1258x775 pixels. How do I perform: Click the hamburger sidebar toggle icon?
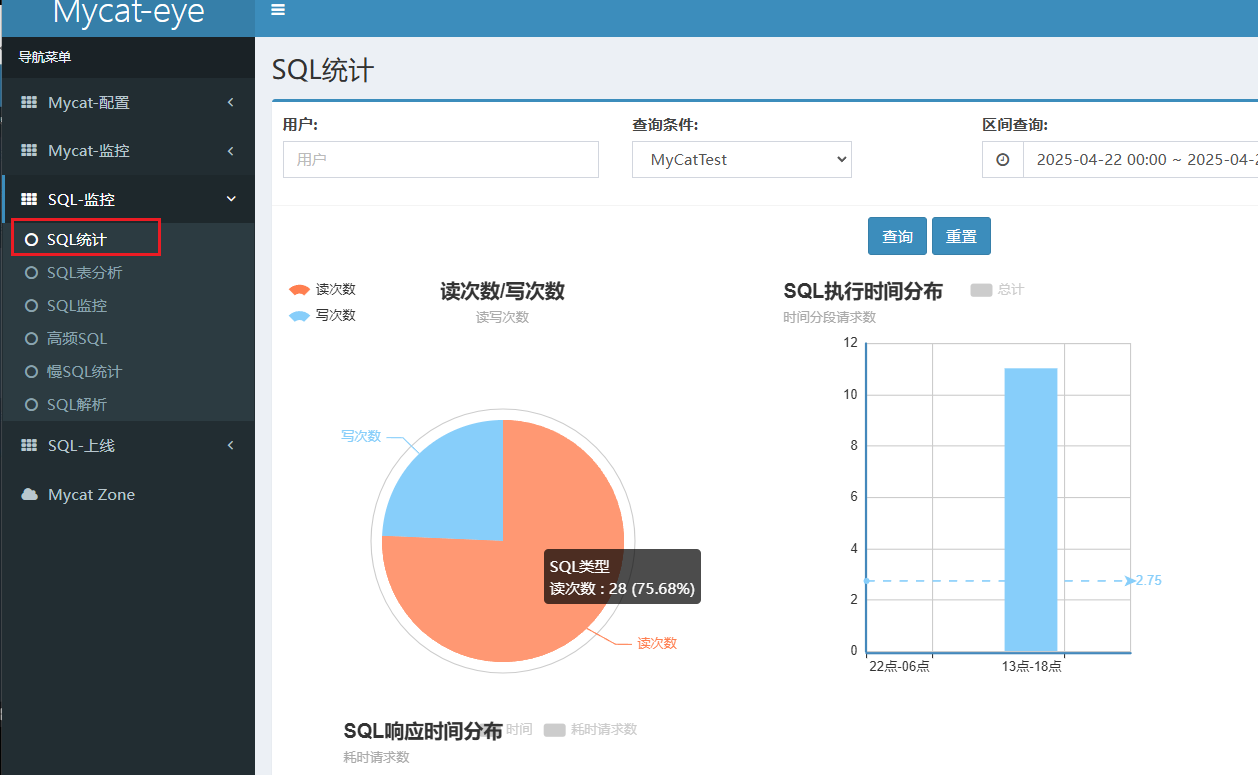(278, 10)
